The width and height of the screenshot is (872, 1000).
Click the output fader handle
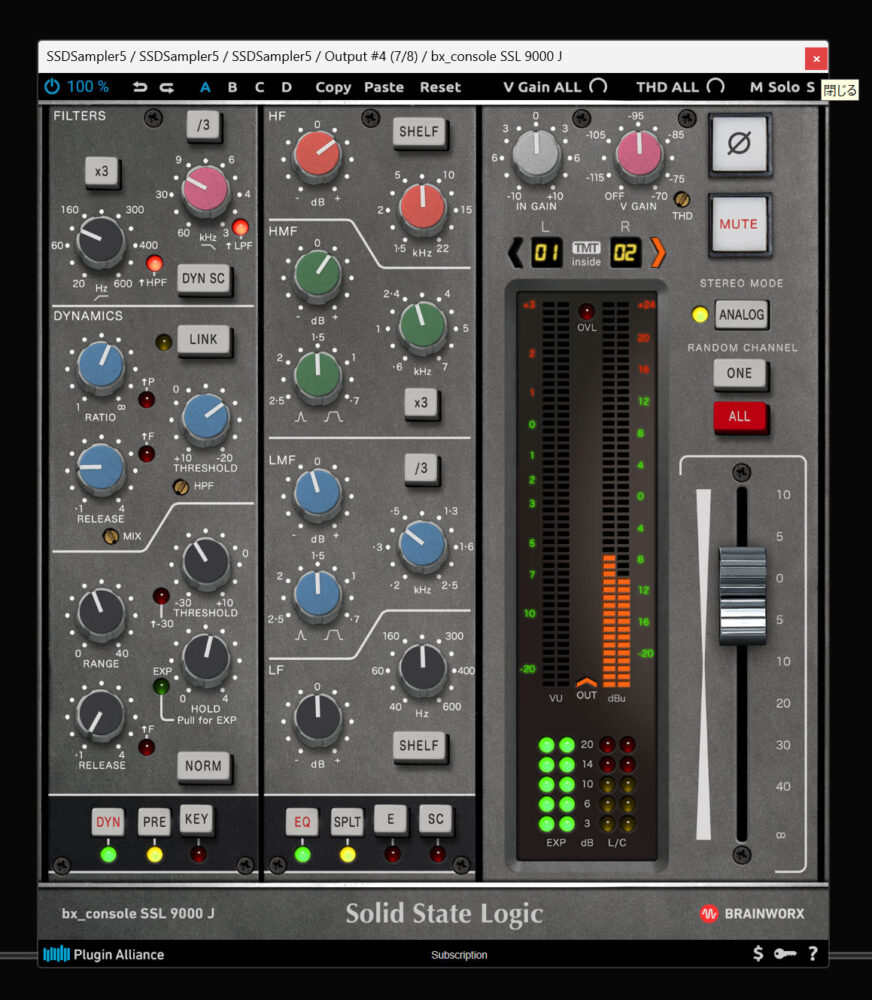click(742, 594)
